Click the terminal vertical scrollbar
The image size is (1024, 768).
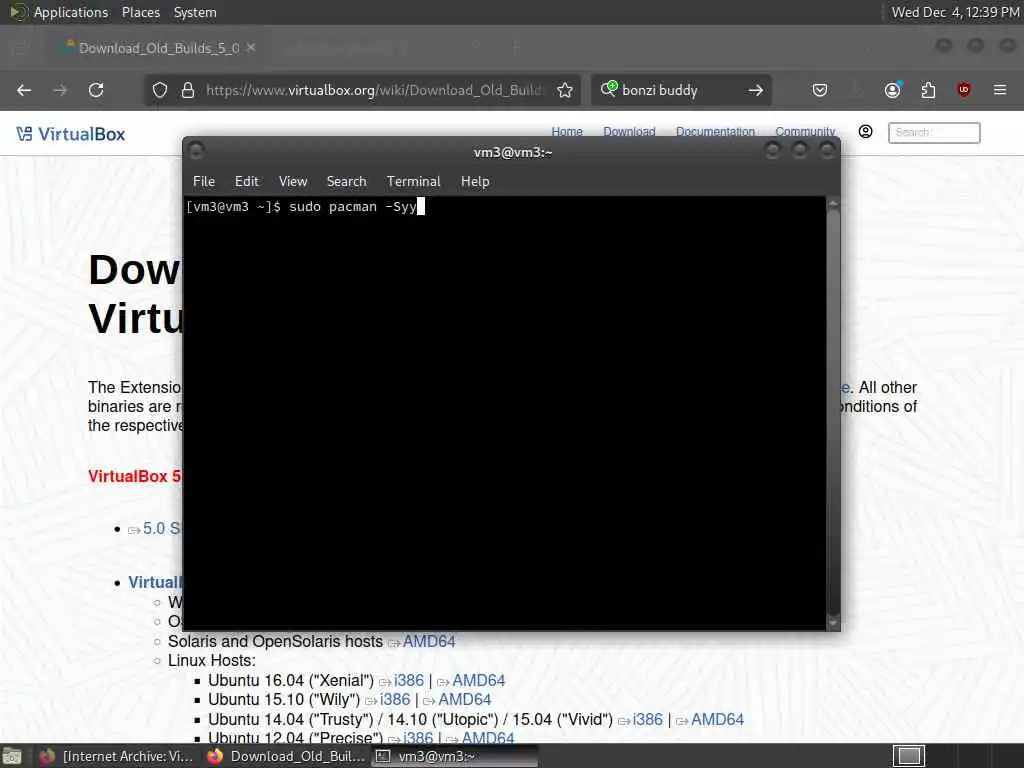point(833,413)
